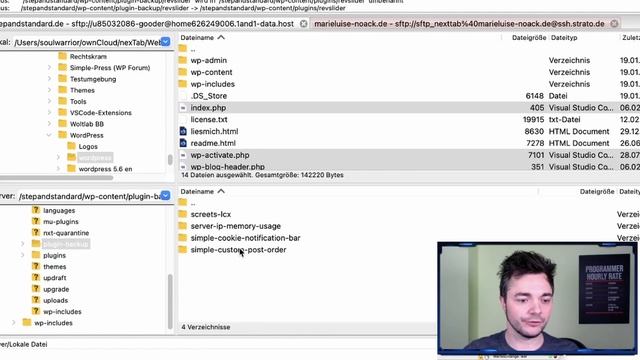Screen dimensions: 640x360
Task: Click the Server/Lokale Datei queue column header
Action: [x=24, y=344]
